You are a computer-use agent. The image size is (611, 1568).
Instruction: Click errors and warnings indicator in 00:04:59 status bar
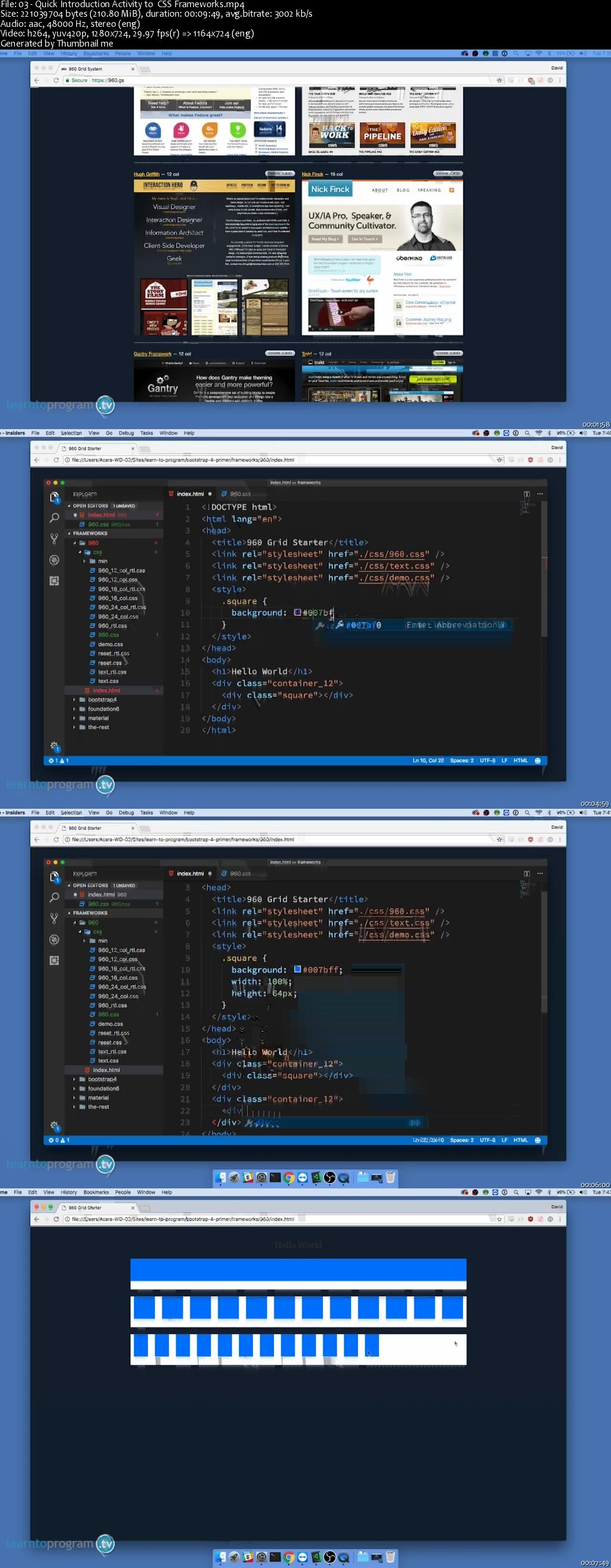coord(59,760)
